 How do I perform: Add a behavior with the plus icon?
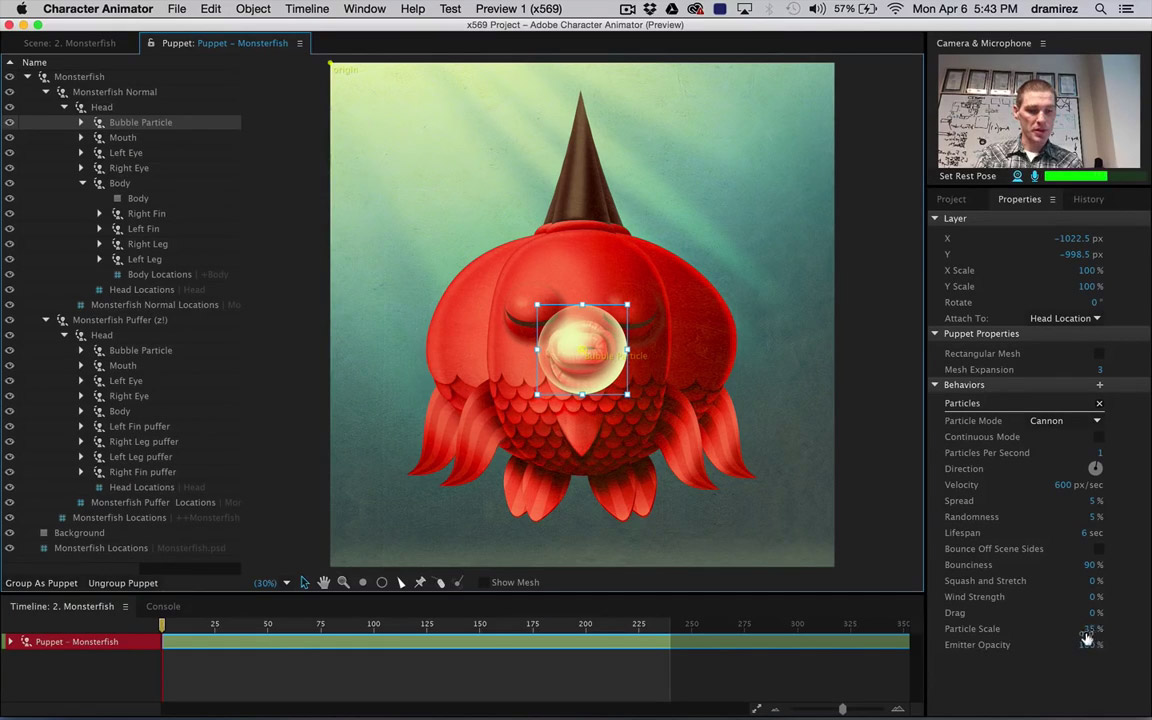click(x=1099, y=385)
